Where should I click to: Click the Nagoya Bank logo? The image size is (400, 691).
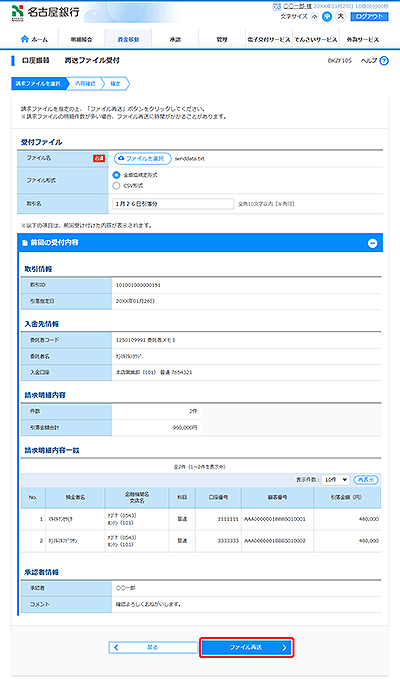(x=45, y=12)
